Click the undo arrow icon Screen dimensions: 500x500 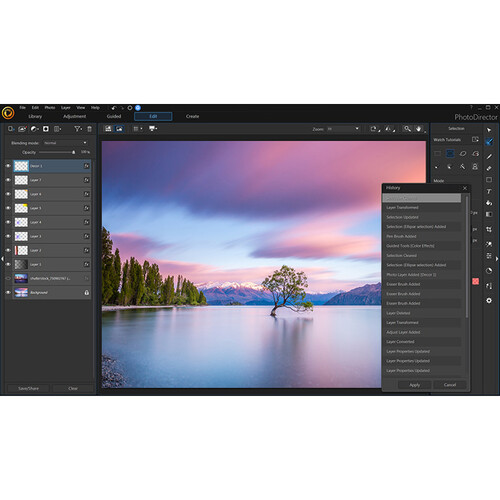tap(114, 108)
